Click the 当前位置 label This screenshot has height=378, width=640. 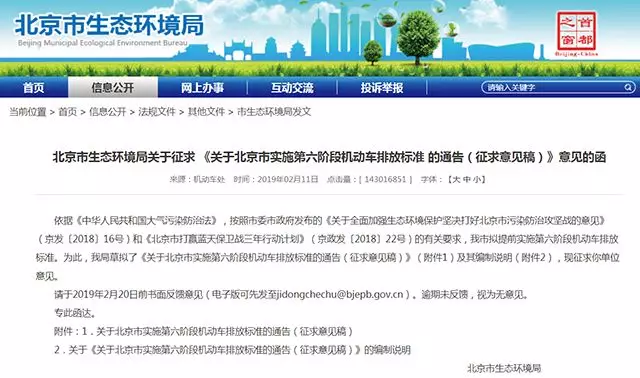pyautogui.click(x=28, y=111)
